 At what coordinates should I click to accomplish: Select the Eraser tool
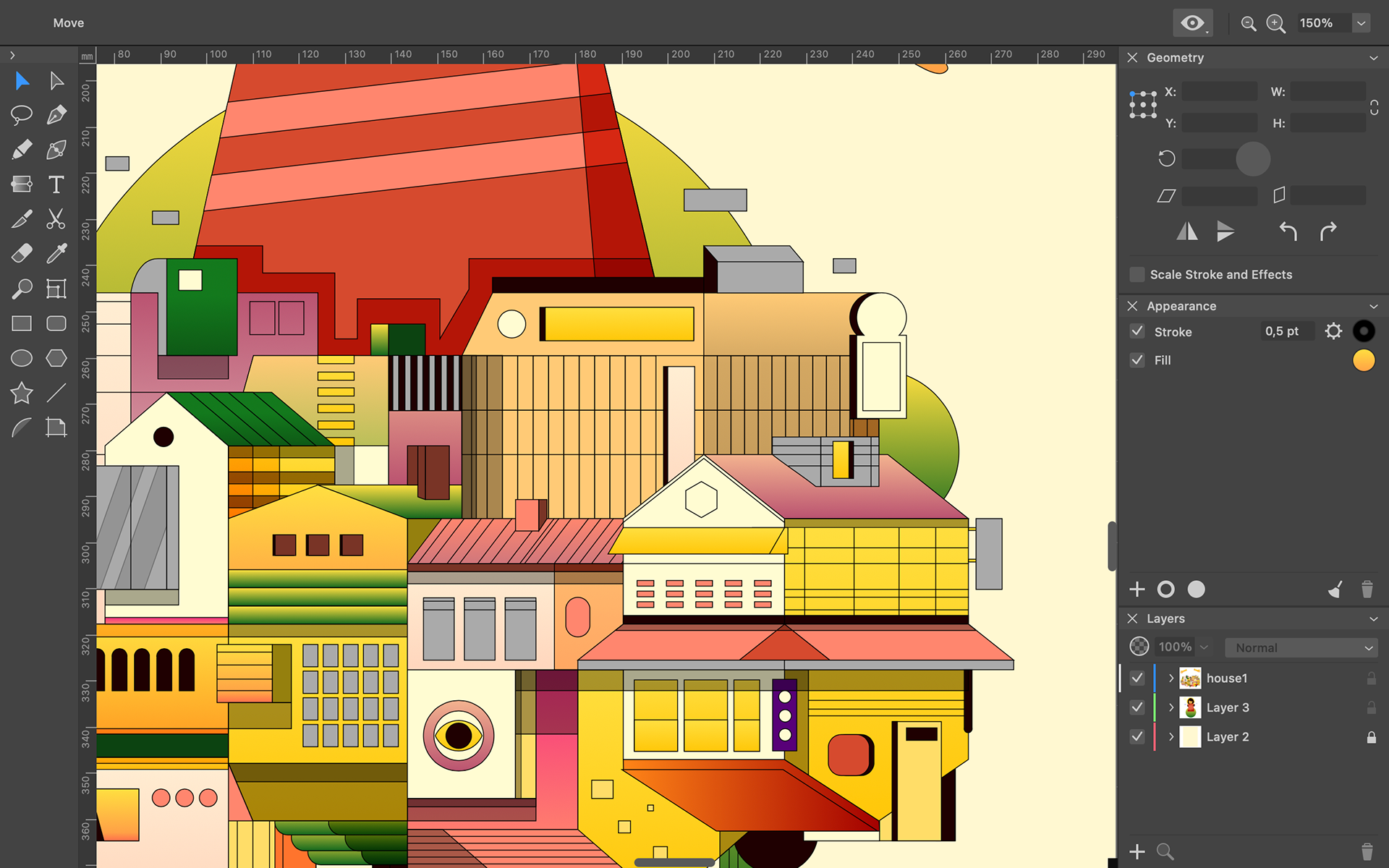22,253
